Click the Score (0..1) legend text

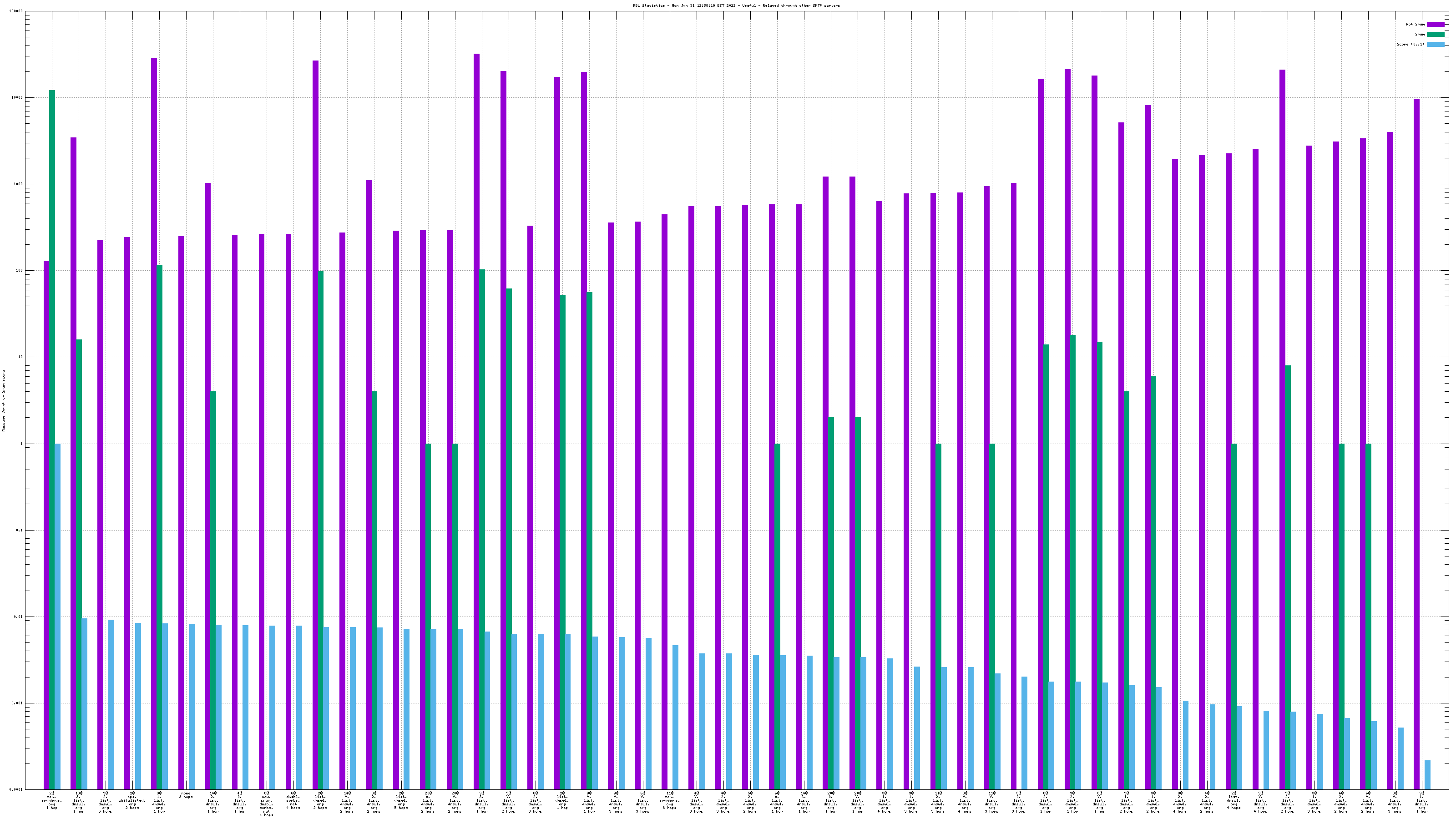(1410, 44)
